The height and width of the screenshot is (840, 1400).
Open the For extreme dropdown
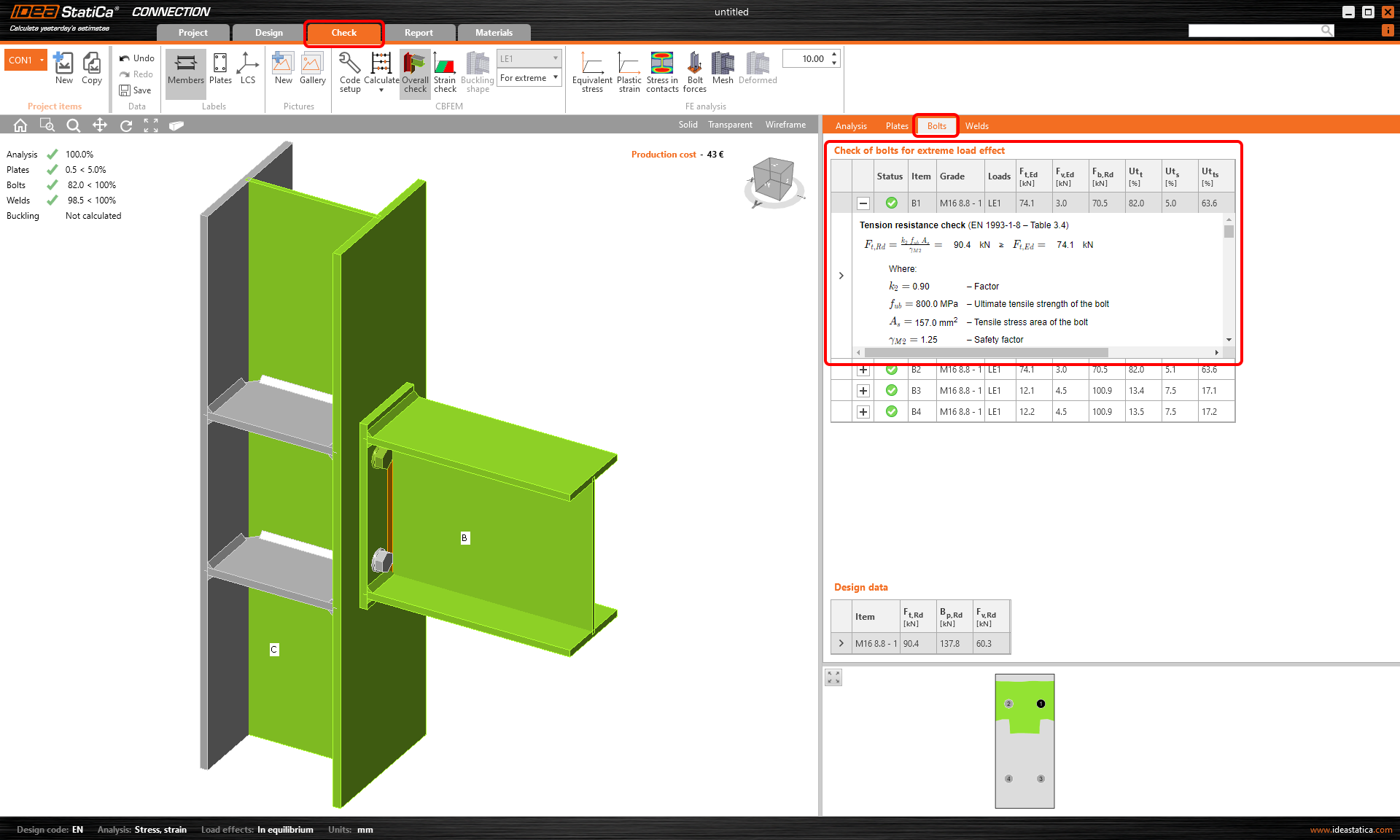529,78
